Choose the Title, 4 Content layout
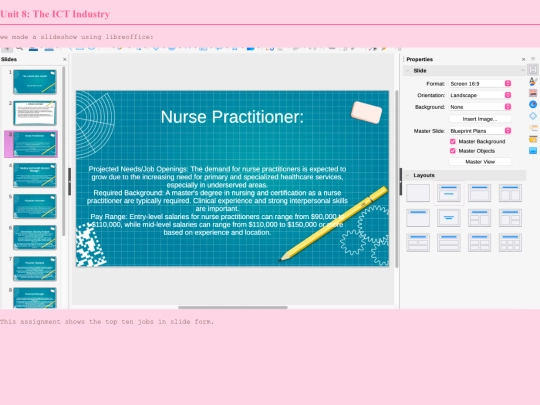The image size is (540, 405). click(x=479, y=242)
